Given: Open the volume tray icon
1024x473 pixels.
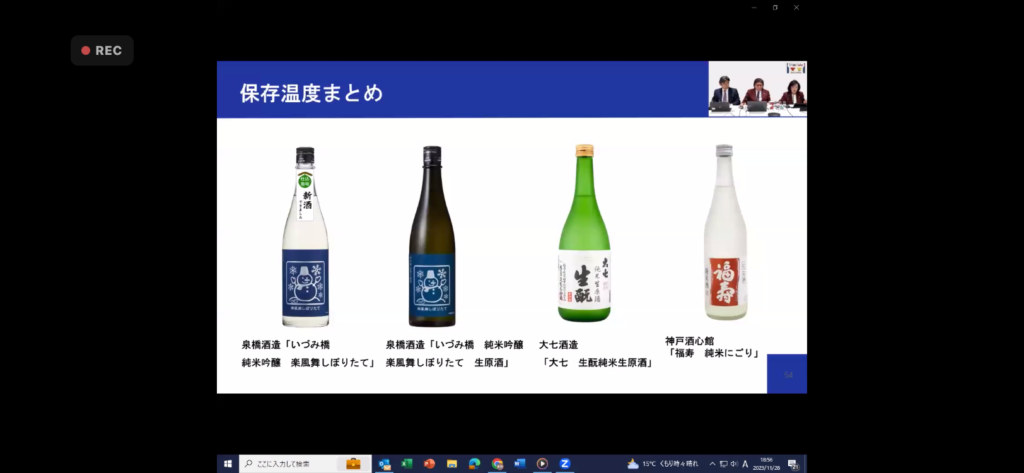Looking at the screenshot, I should pos(734,464).
